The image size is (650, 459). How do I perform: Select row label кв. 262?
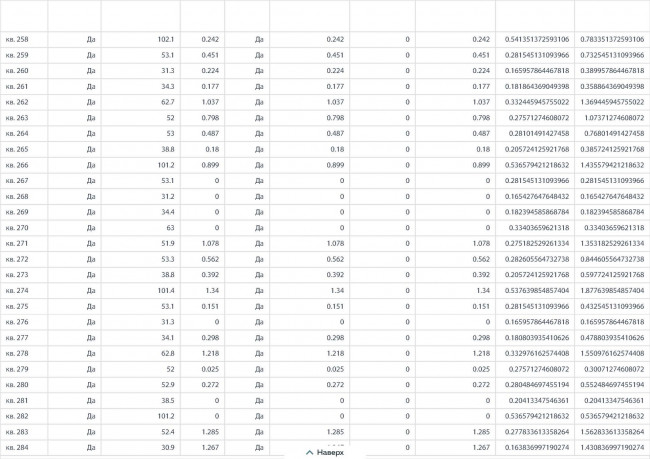pyautogui.click(x=17, y=102)
